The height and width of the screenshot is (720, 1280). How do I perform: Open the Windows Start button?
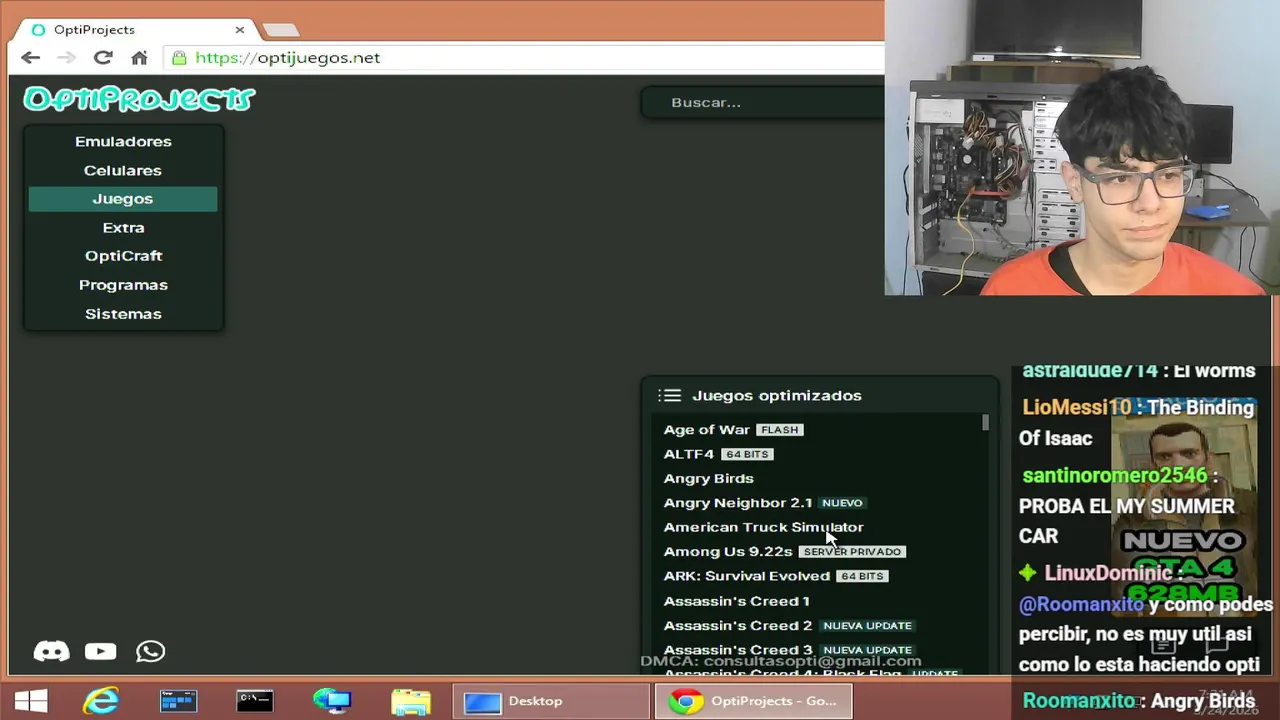[x=30, y=701]
